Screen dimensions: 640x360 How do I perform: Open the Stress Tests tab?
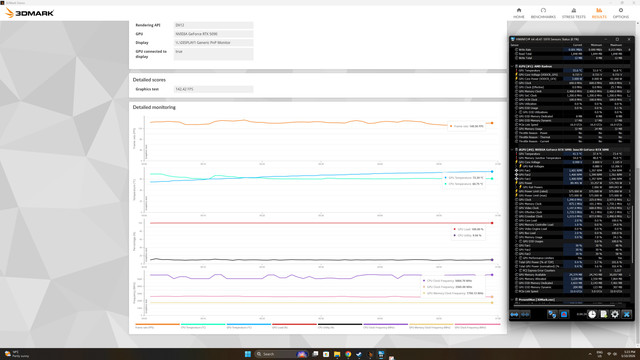pyautogui.click(x=573, y=13)
